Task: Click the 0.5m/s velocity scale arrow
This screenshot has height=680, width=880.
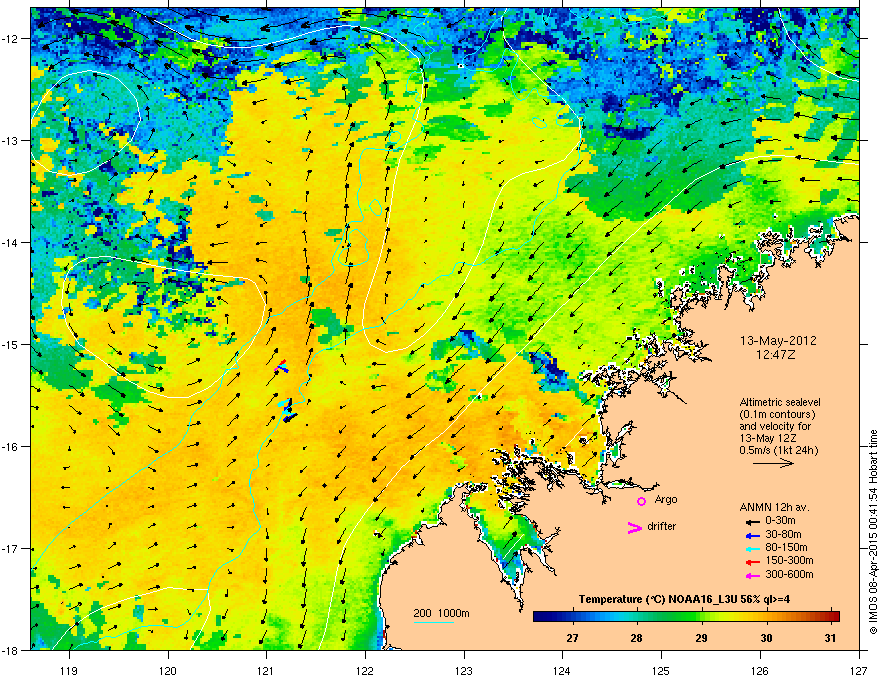Action: [773, 463]
